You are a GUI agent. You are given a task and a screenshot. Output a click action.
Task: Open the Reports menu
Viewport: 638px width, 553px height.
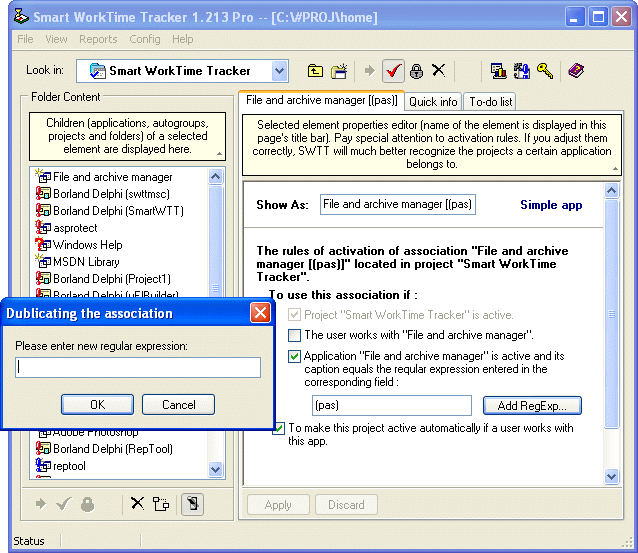(x=98, y=39)
